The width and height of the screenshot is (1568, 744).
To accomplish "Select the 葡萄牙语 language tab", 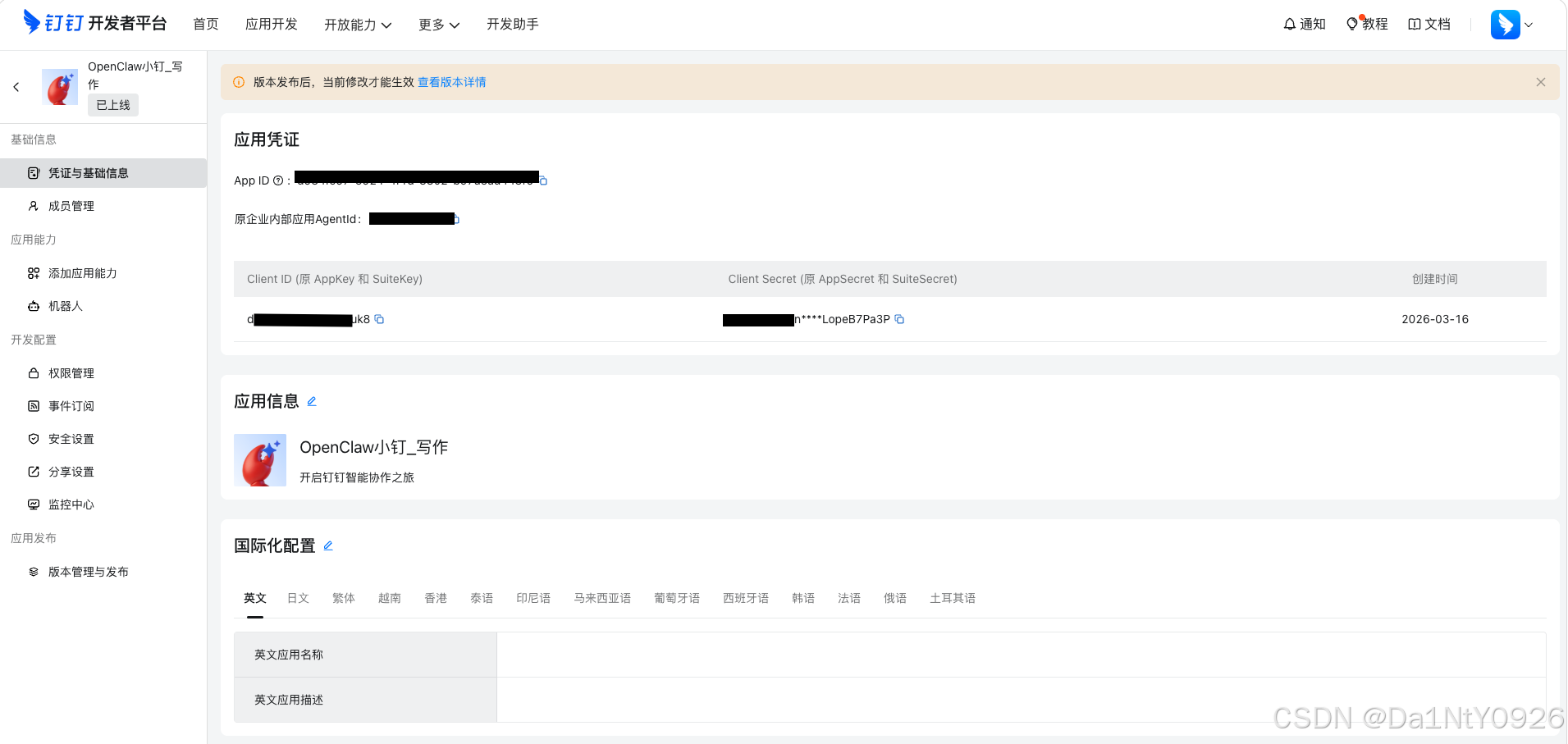I will [x=677, y=598].
